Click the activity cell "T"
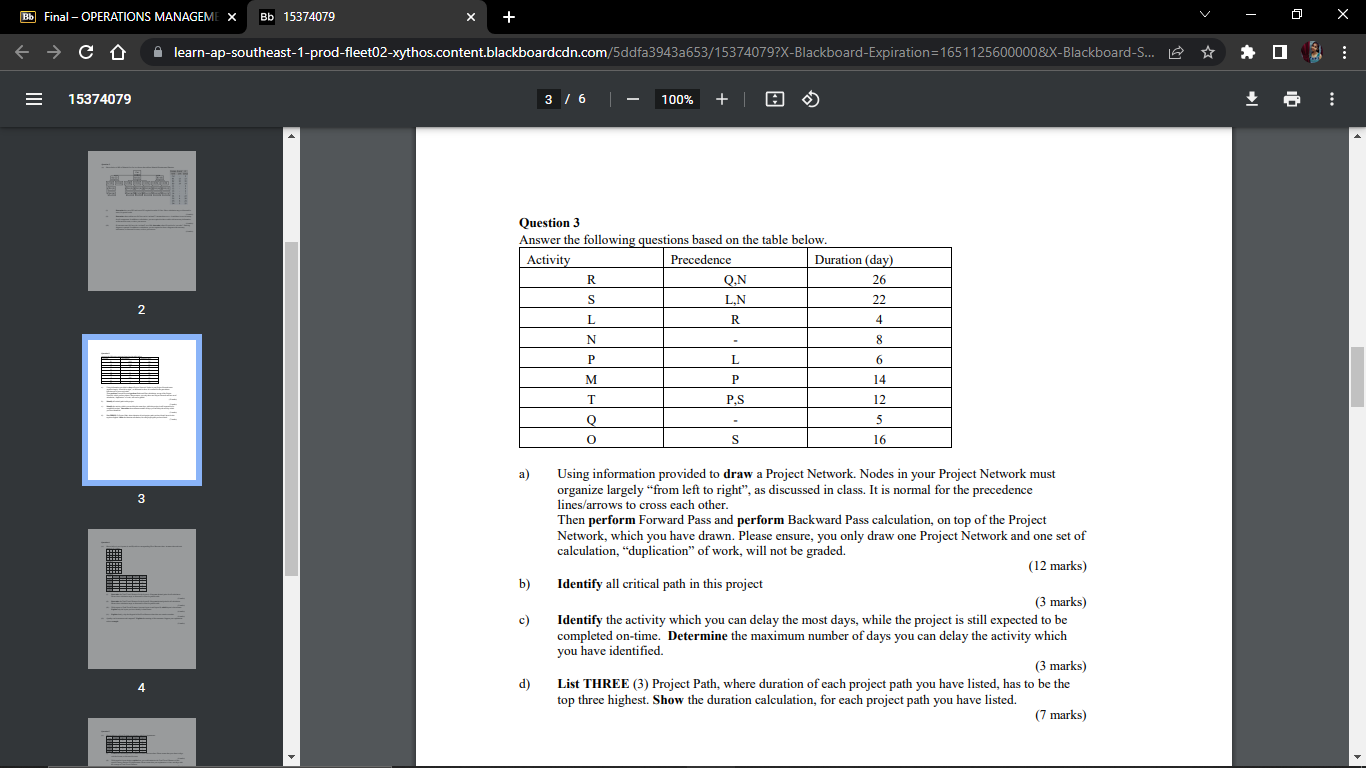 tap(591, 400)
